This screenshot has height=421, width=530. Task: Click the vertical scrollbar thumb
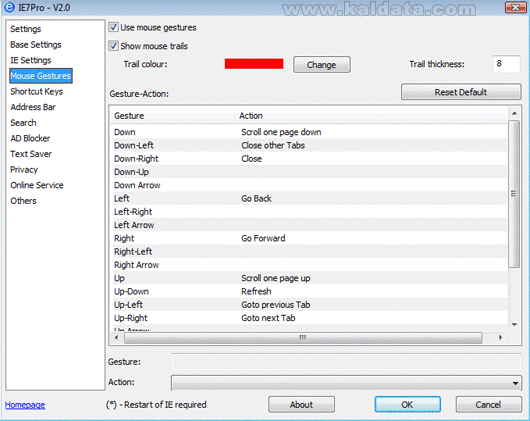(514, 194)
